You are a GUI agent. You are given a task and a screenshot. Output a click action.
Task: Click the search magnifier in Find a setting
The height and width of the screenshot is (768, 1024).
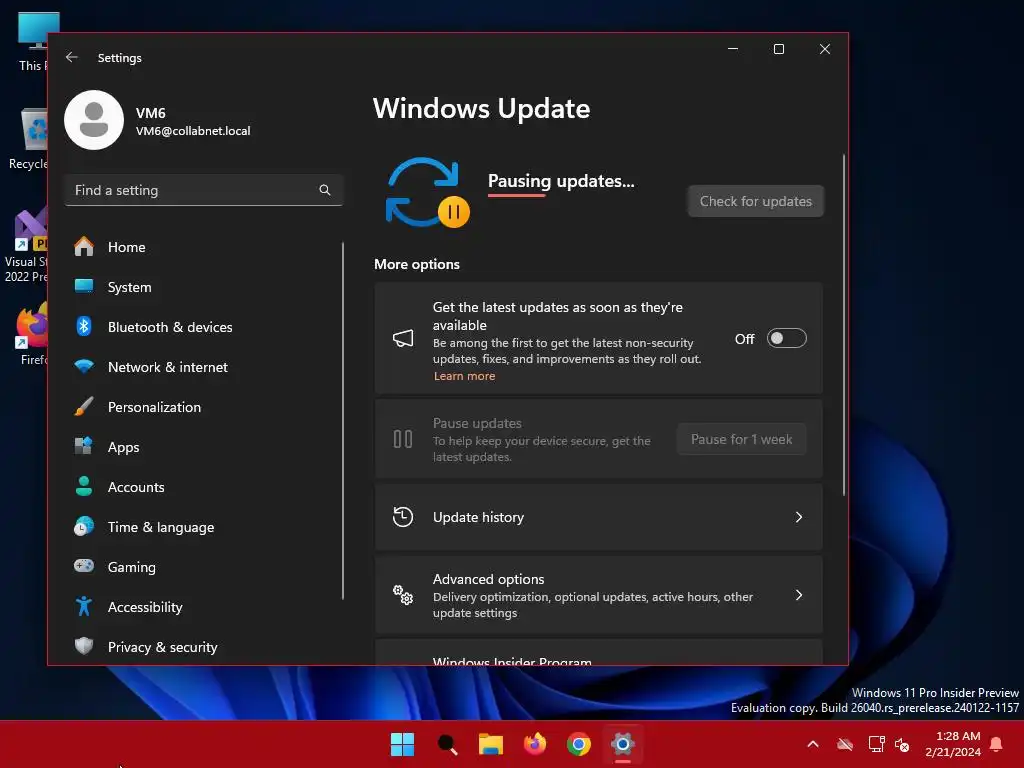click(x=325, y=190)
